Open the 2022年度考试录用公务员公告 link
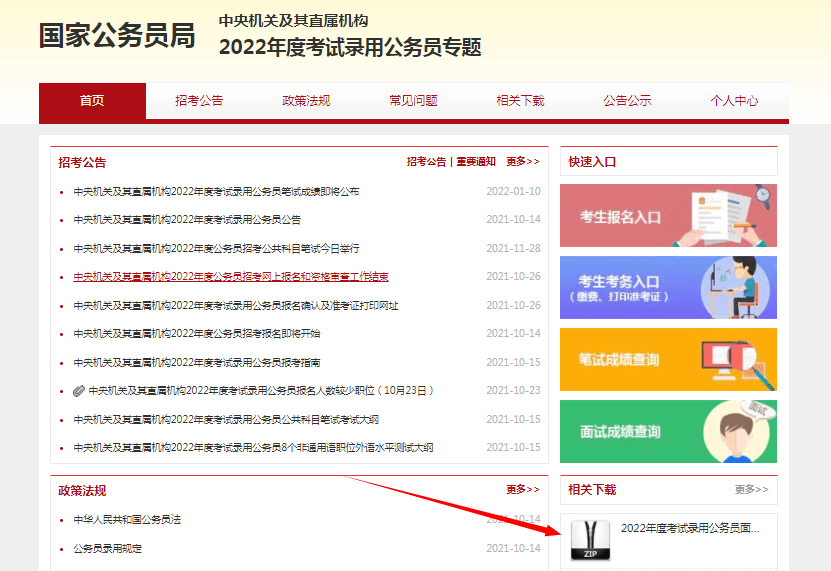Image resolution: width=831 pixels, height=571 pixels. pos(187,219)
